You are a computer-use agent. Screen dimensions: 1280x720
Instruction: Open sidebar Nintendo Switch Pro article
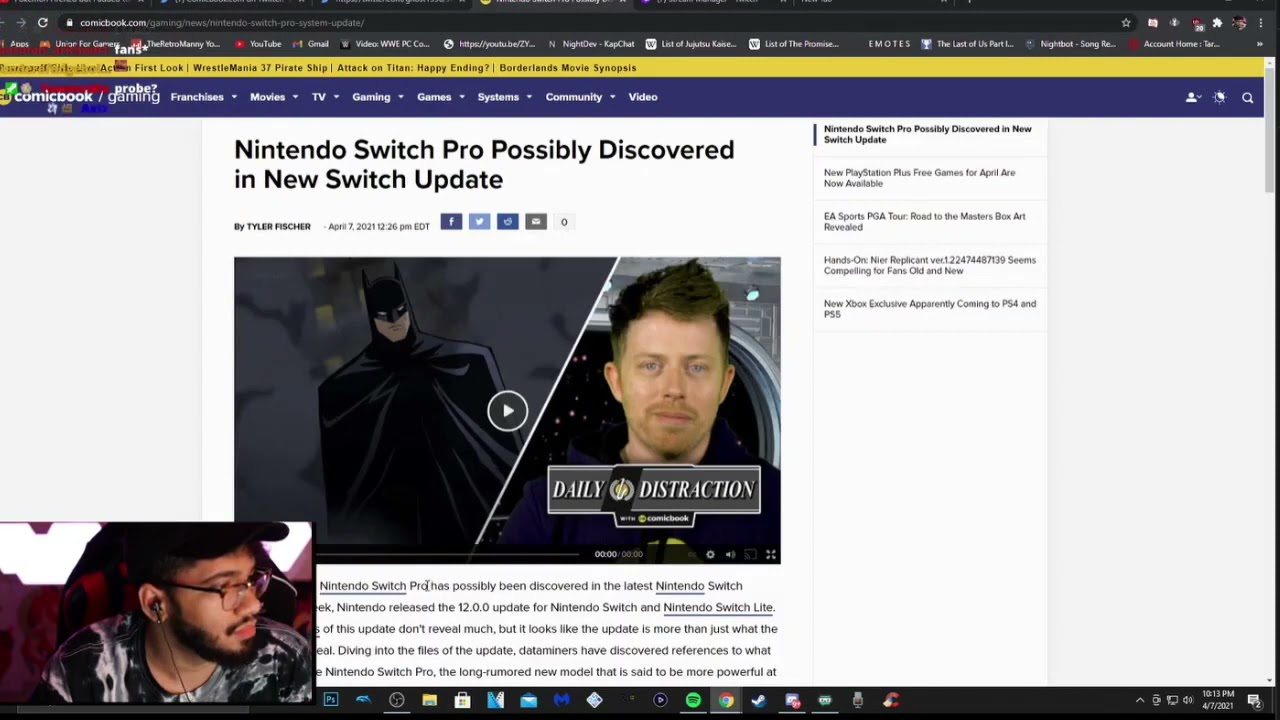point(927,134)
